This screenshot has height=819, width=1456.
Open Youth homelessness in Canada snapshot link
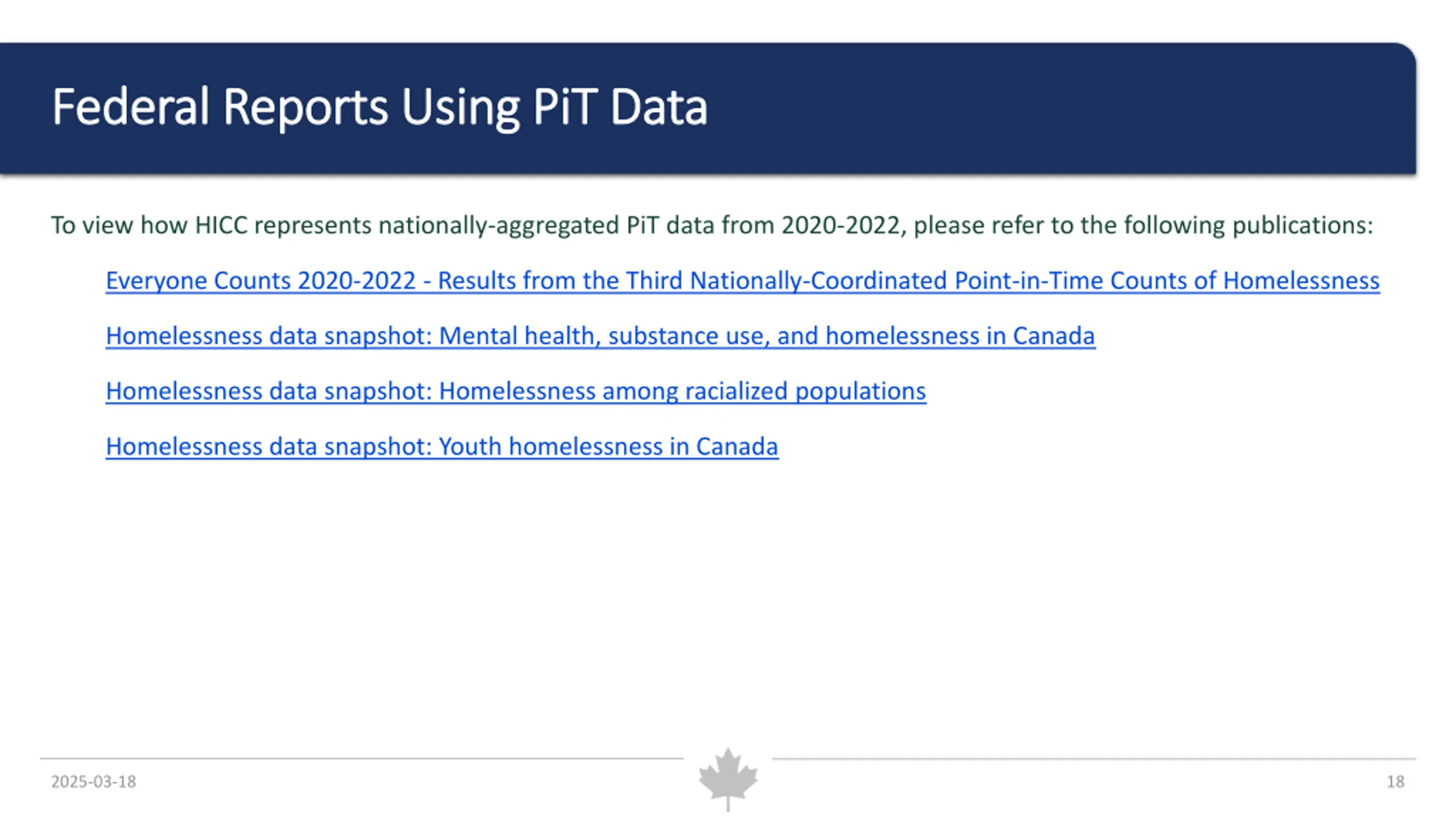coord(442,446)
